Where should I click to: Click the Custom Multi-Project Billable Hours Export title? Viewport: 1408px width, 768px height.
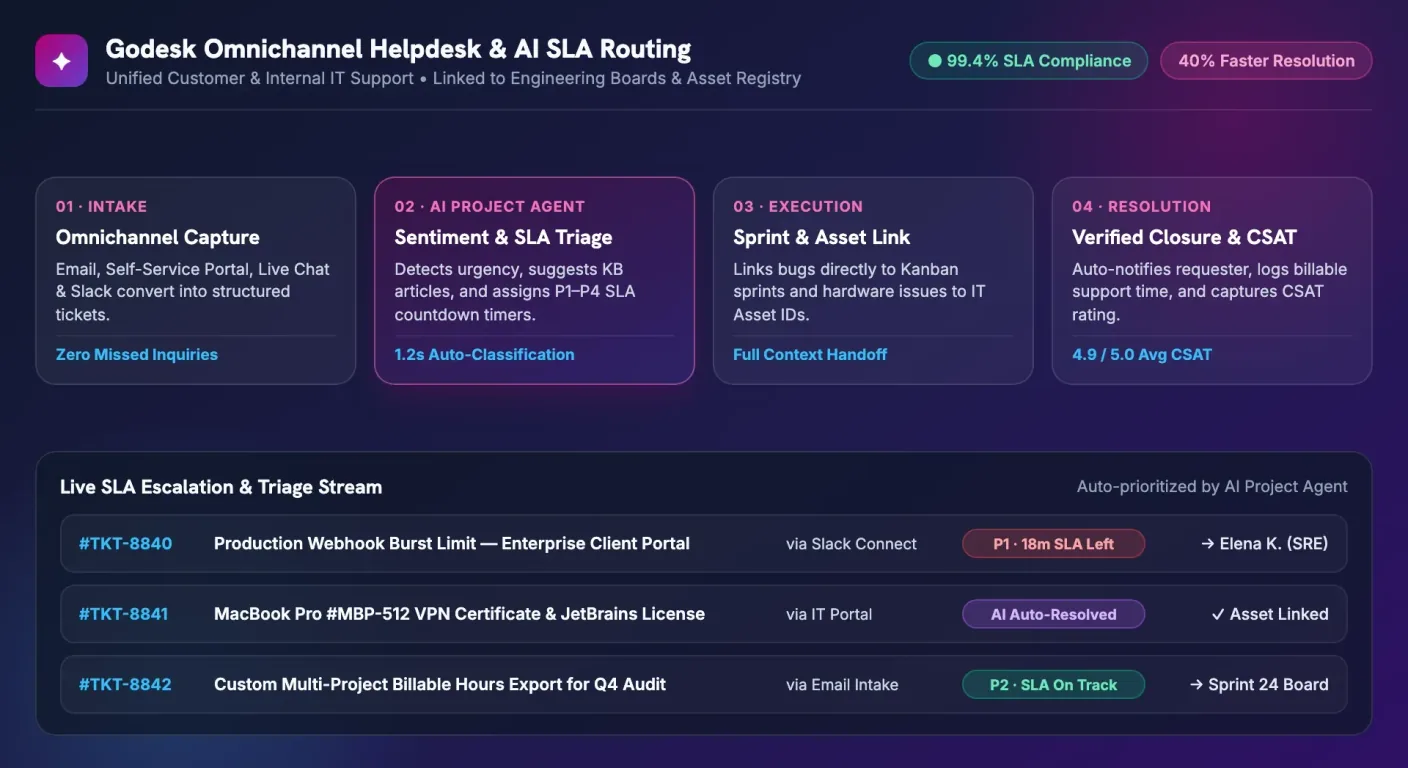pyautogui.click(x=440, y=685)
